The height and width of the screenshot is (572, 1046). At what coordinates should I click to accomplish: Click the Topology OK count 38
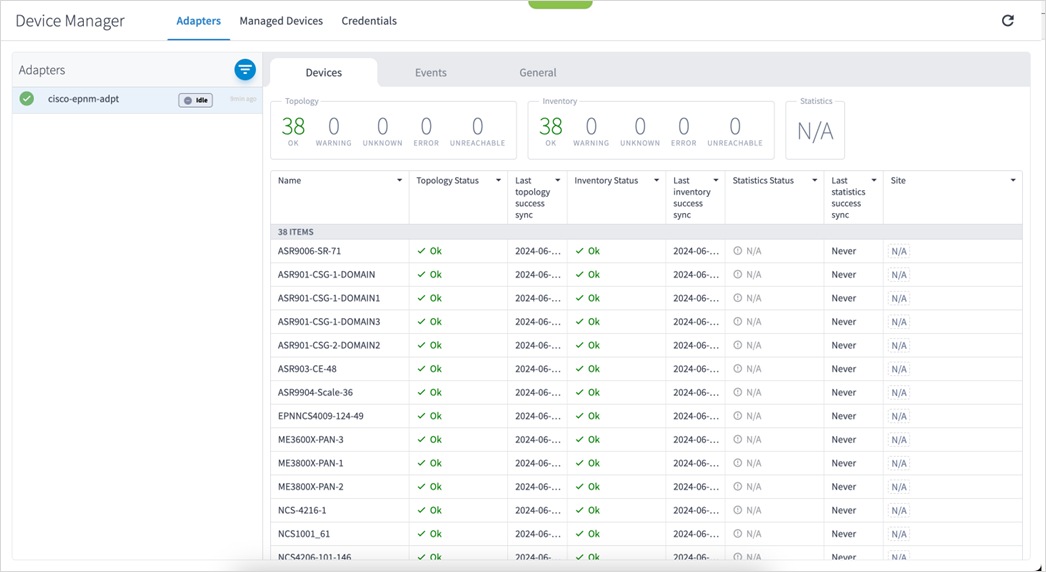(x=293, y=126)
